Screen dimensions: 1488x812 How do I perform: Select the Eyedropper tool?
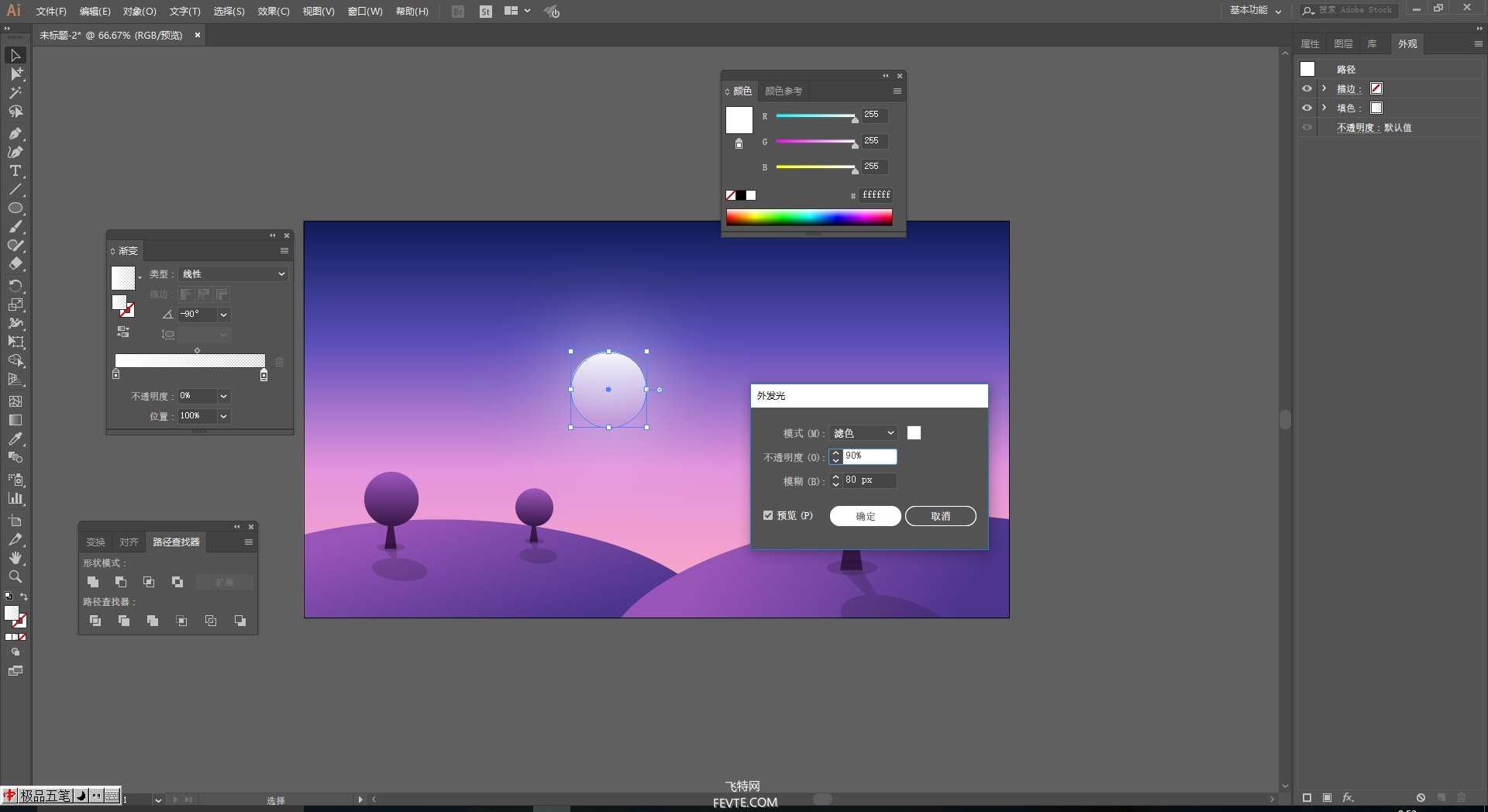pos(15,439)
